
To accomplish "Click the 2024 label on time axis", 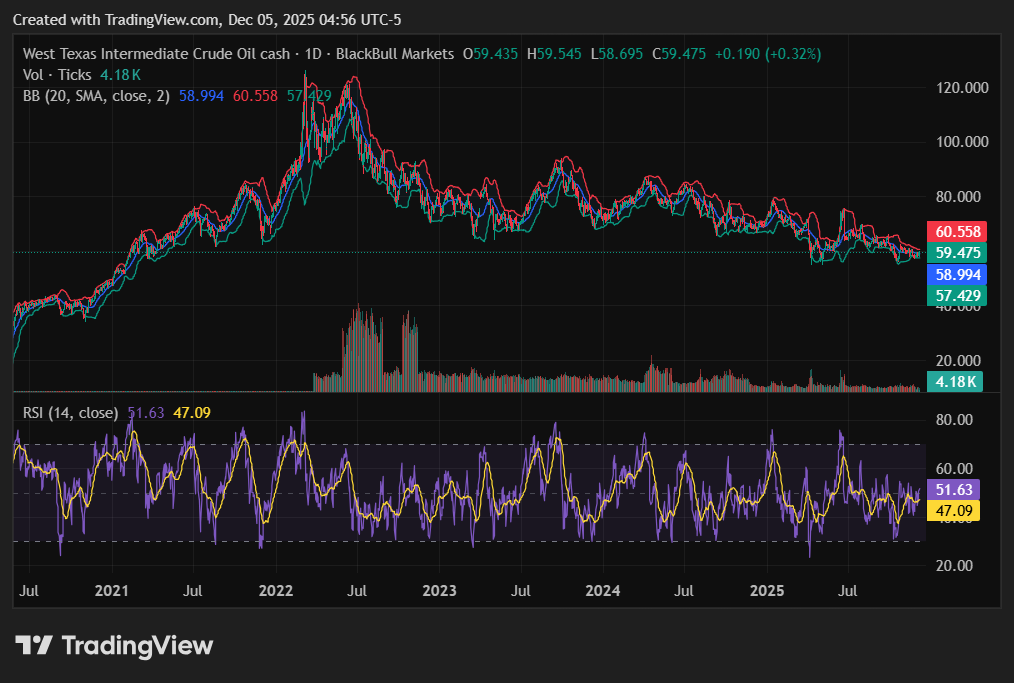I will (x=603, y=591).
